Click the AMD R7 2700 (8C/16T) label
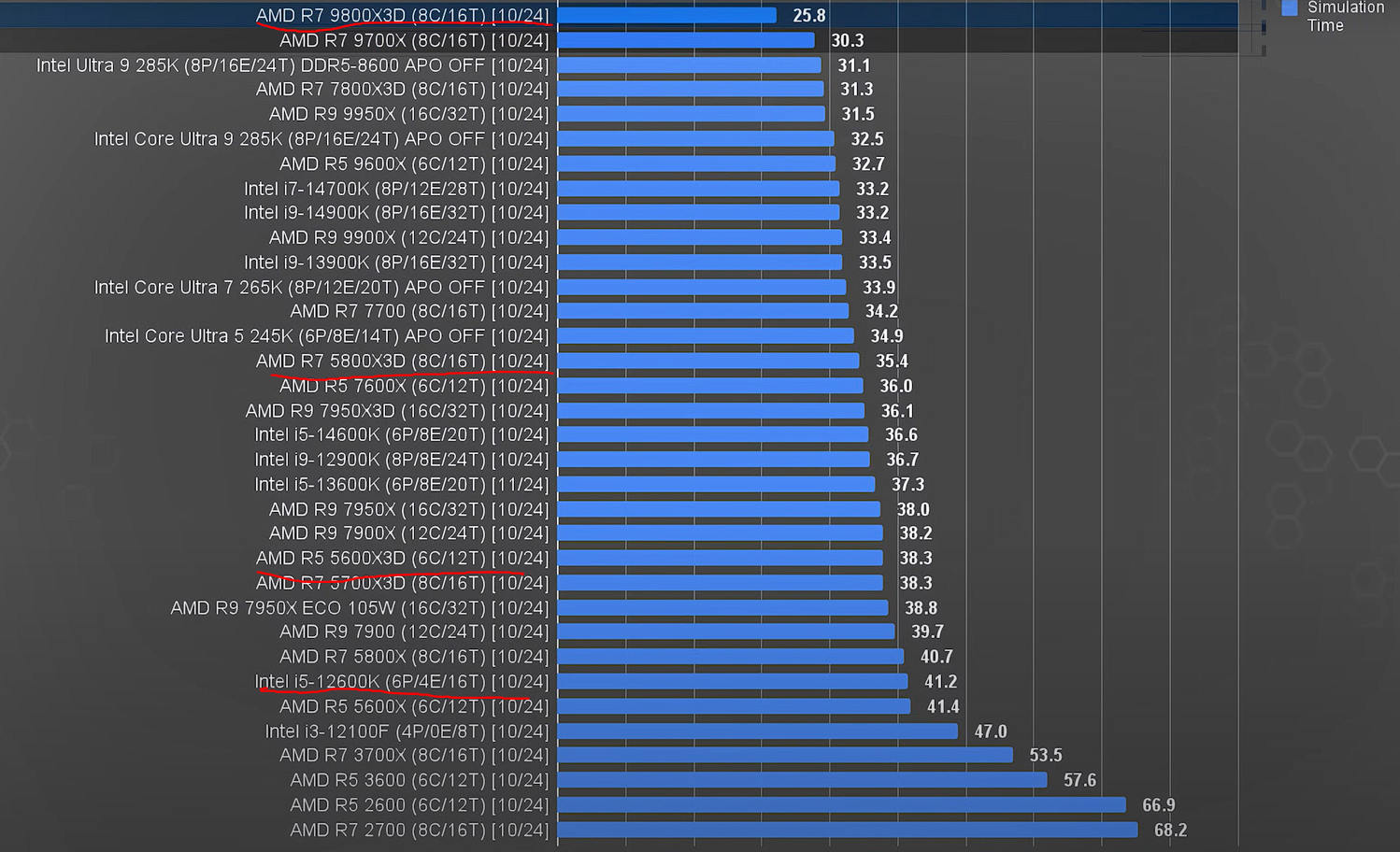This screenshot has width=1400, height=852. pyautogui.click(x=420, y=830)
